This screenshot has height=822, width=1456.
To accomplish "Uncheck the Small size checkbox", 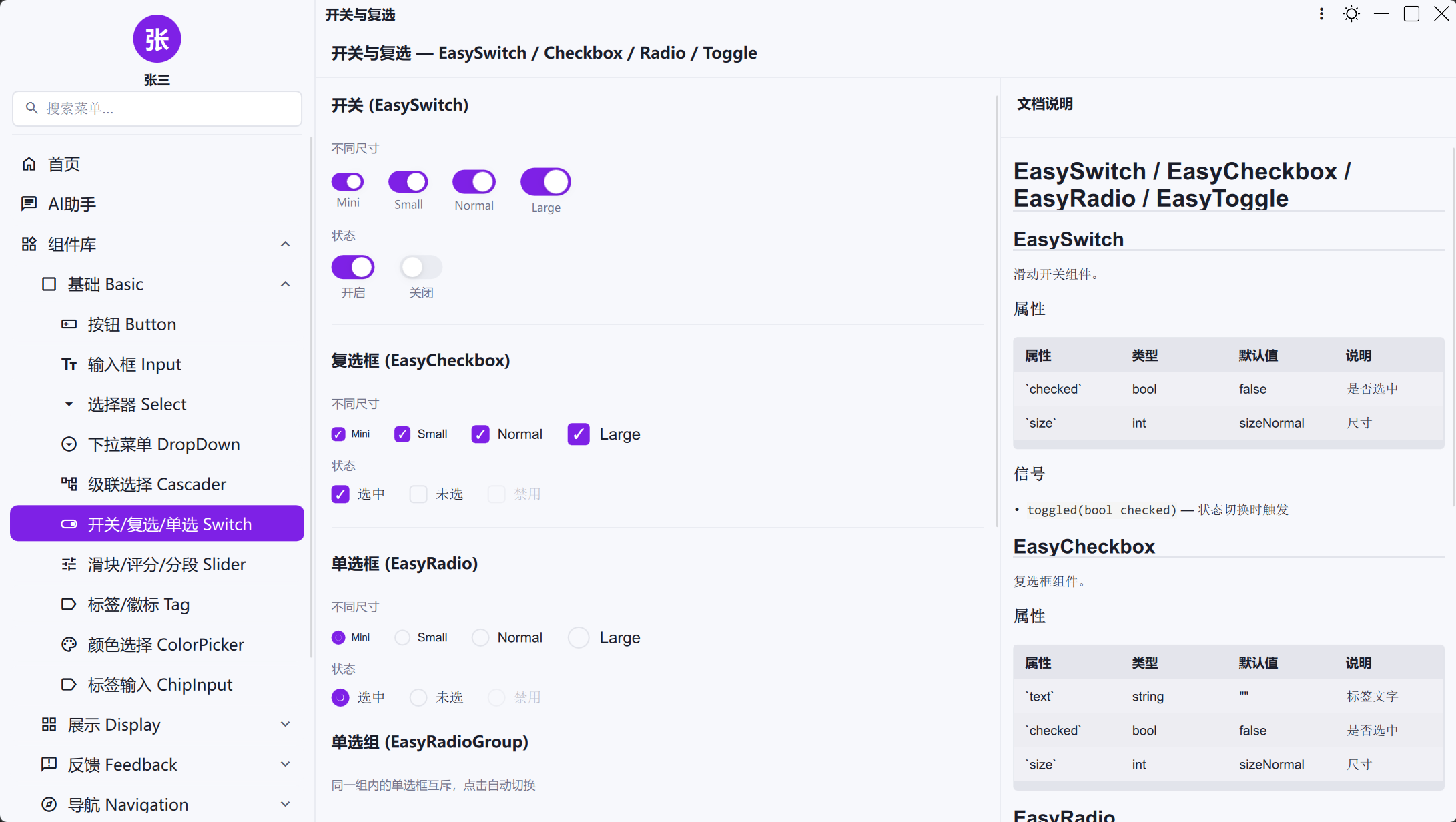I will pos(402,434).
